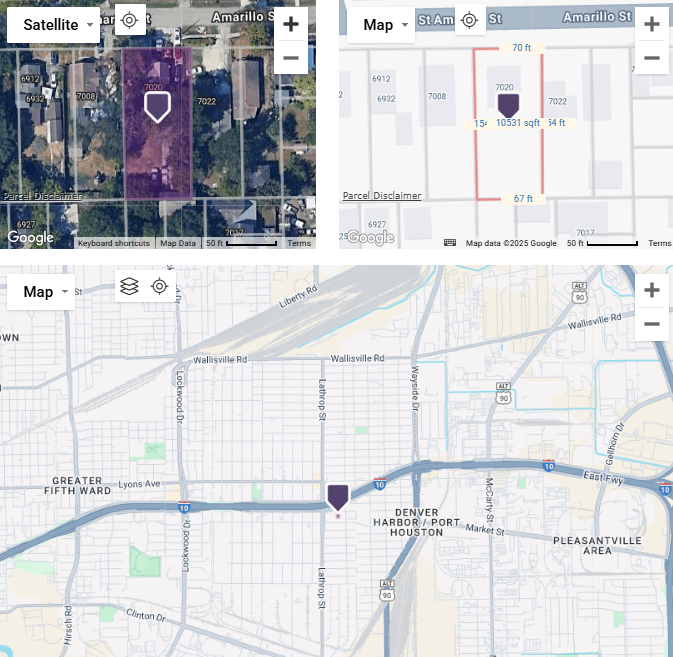Click the Lyons Ave street label
The height and width of the screenshot is (657, 673).
tap(139, 484)
